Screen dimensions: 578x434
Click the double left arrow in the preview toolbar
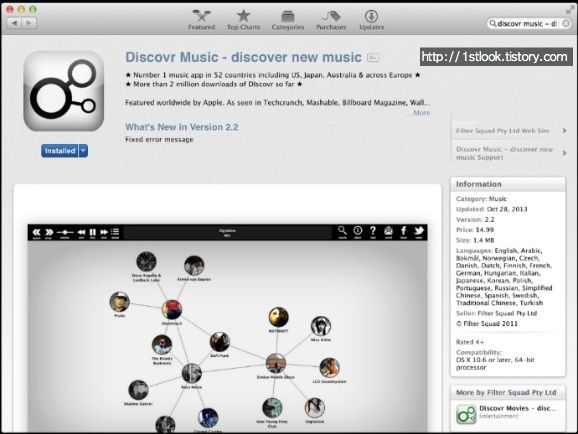coord(36,232)
